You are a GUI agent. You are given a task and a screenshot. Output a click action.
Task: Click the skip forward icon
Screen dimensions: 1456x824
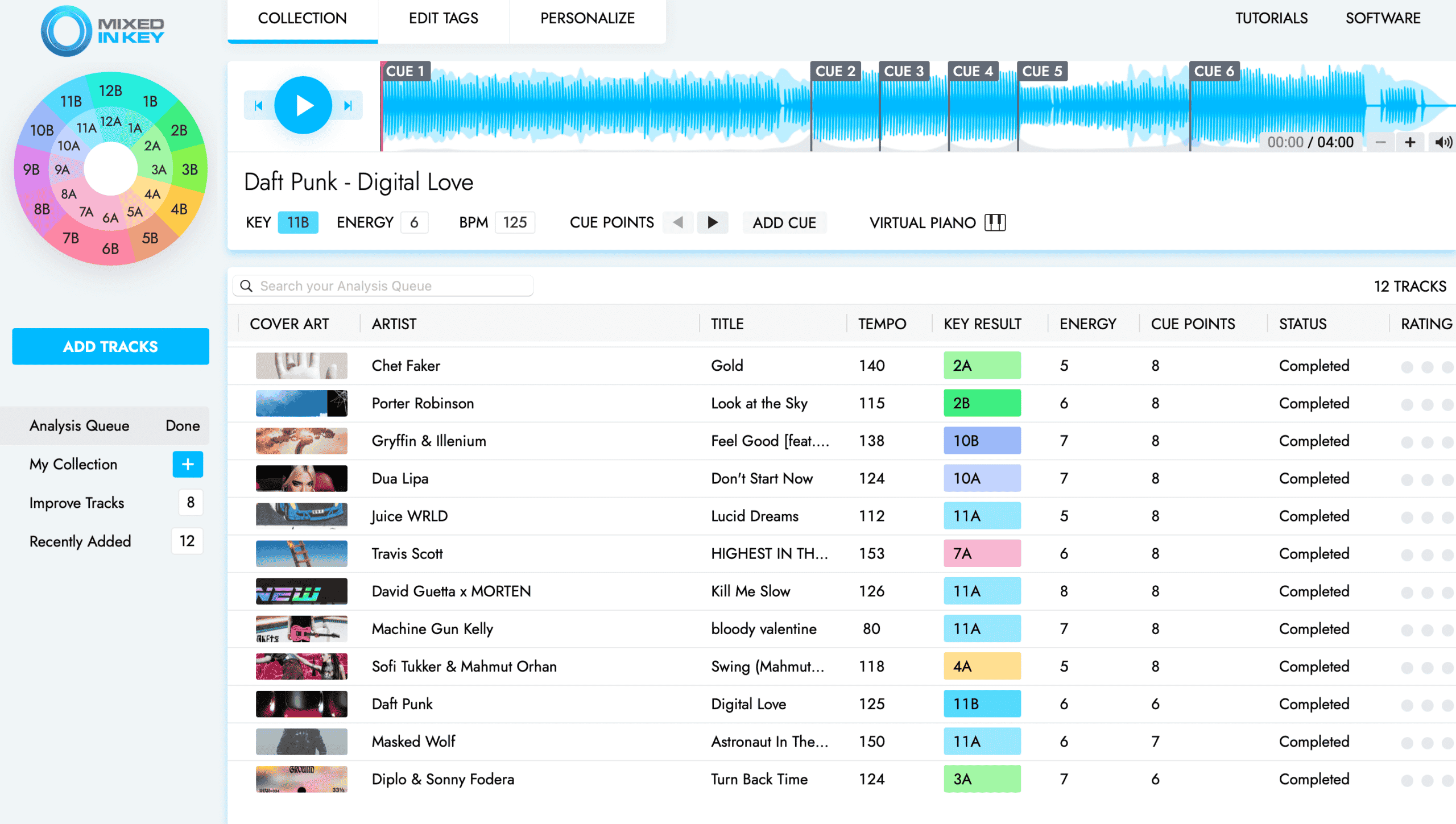[347, 105]
